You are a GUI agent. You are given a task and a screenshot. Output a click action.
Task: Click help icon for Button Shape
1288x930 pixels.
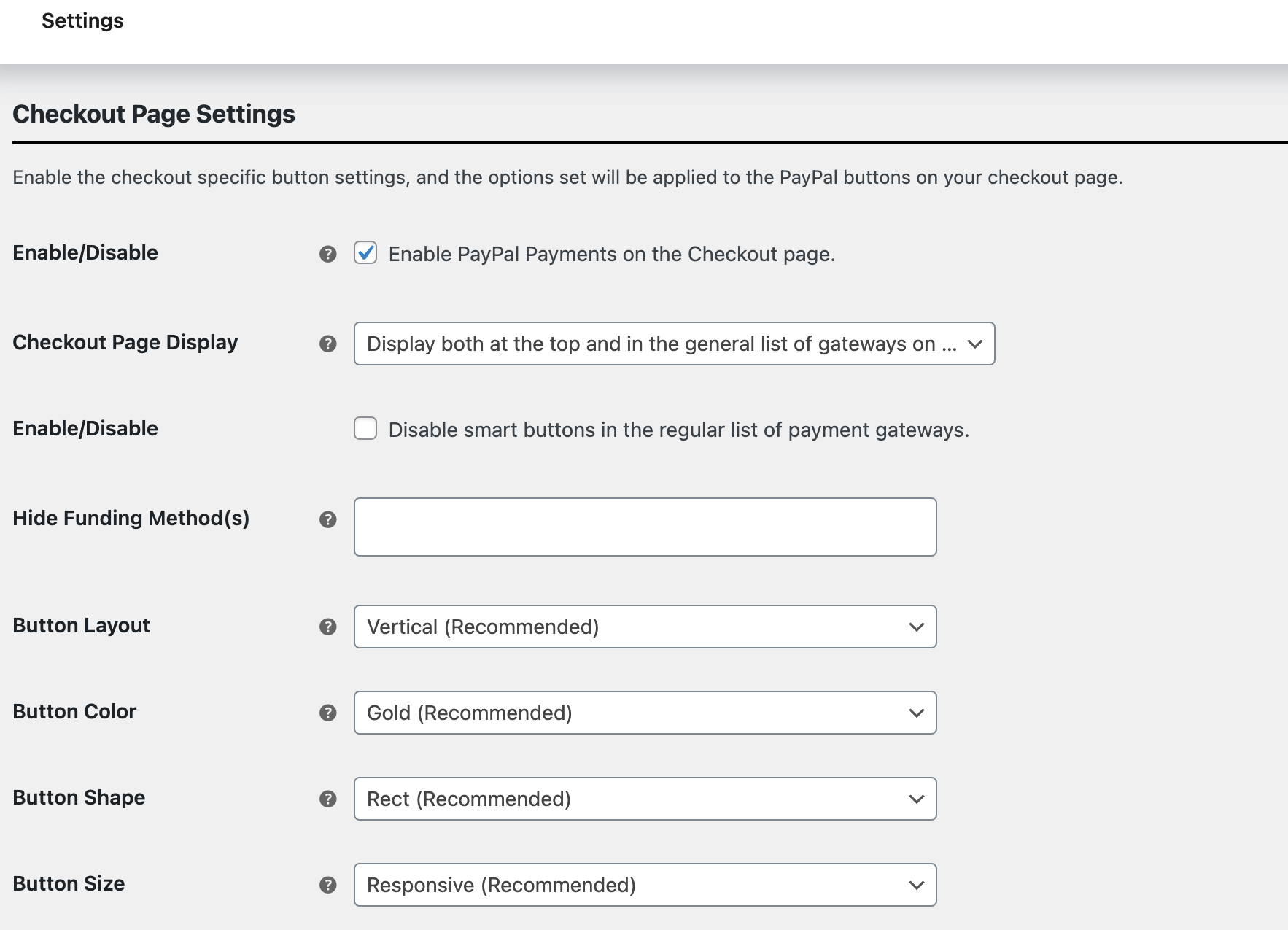(x=328, y=799)
